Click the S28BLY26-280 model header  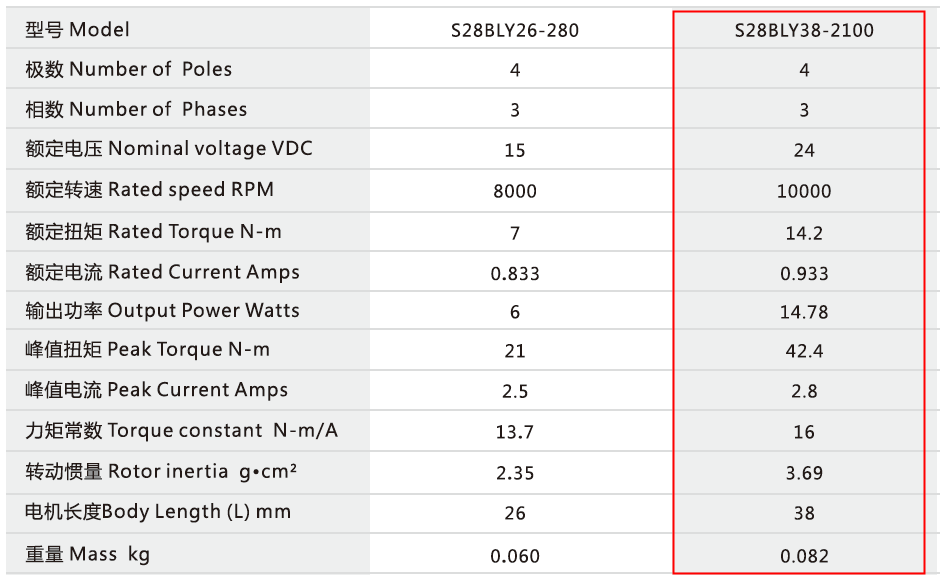pyautogui.click(x=515, y=30)
